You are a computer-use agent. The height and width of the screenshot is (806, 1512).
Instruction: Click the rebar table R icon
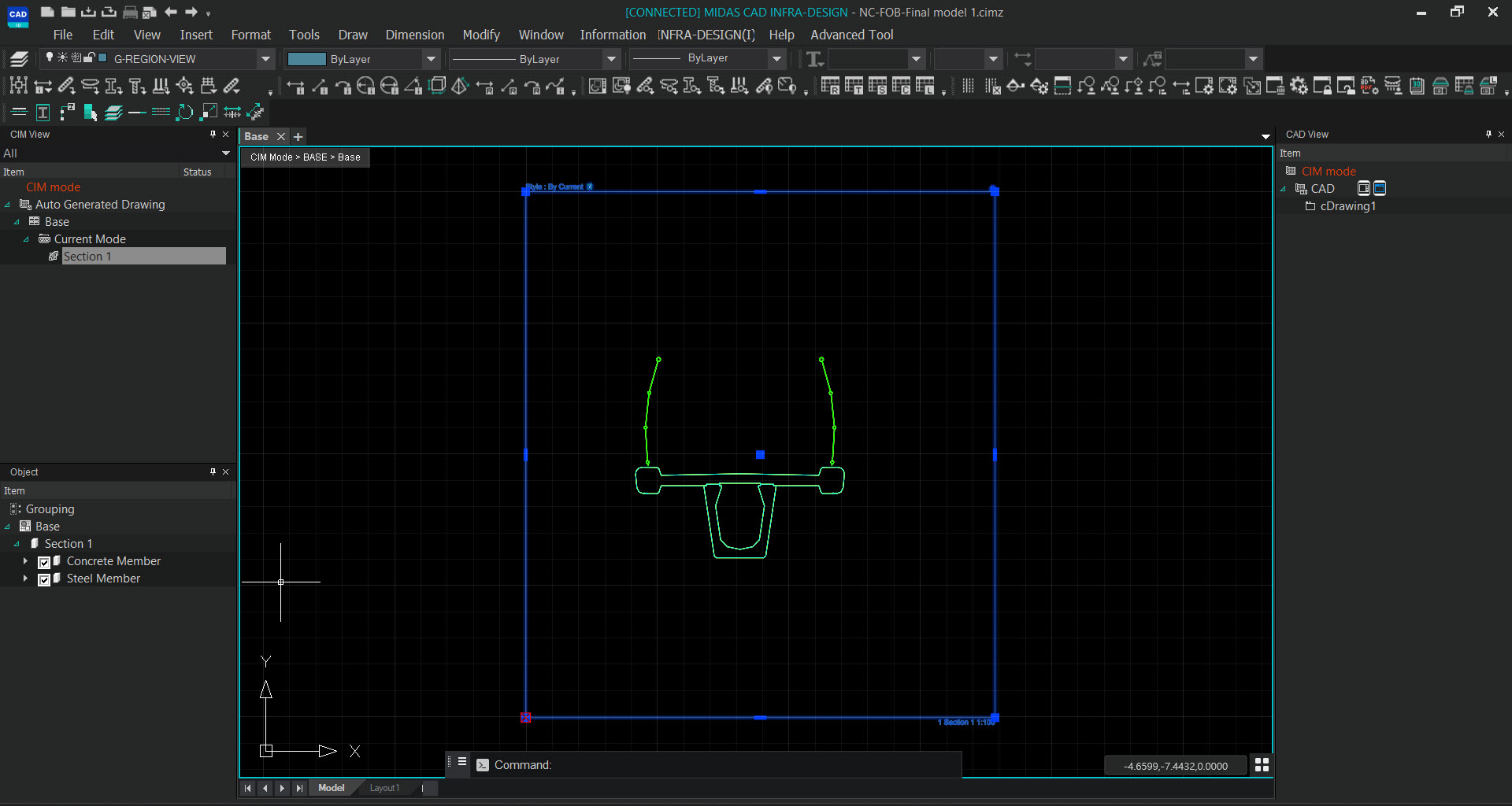[830, 86]
